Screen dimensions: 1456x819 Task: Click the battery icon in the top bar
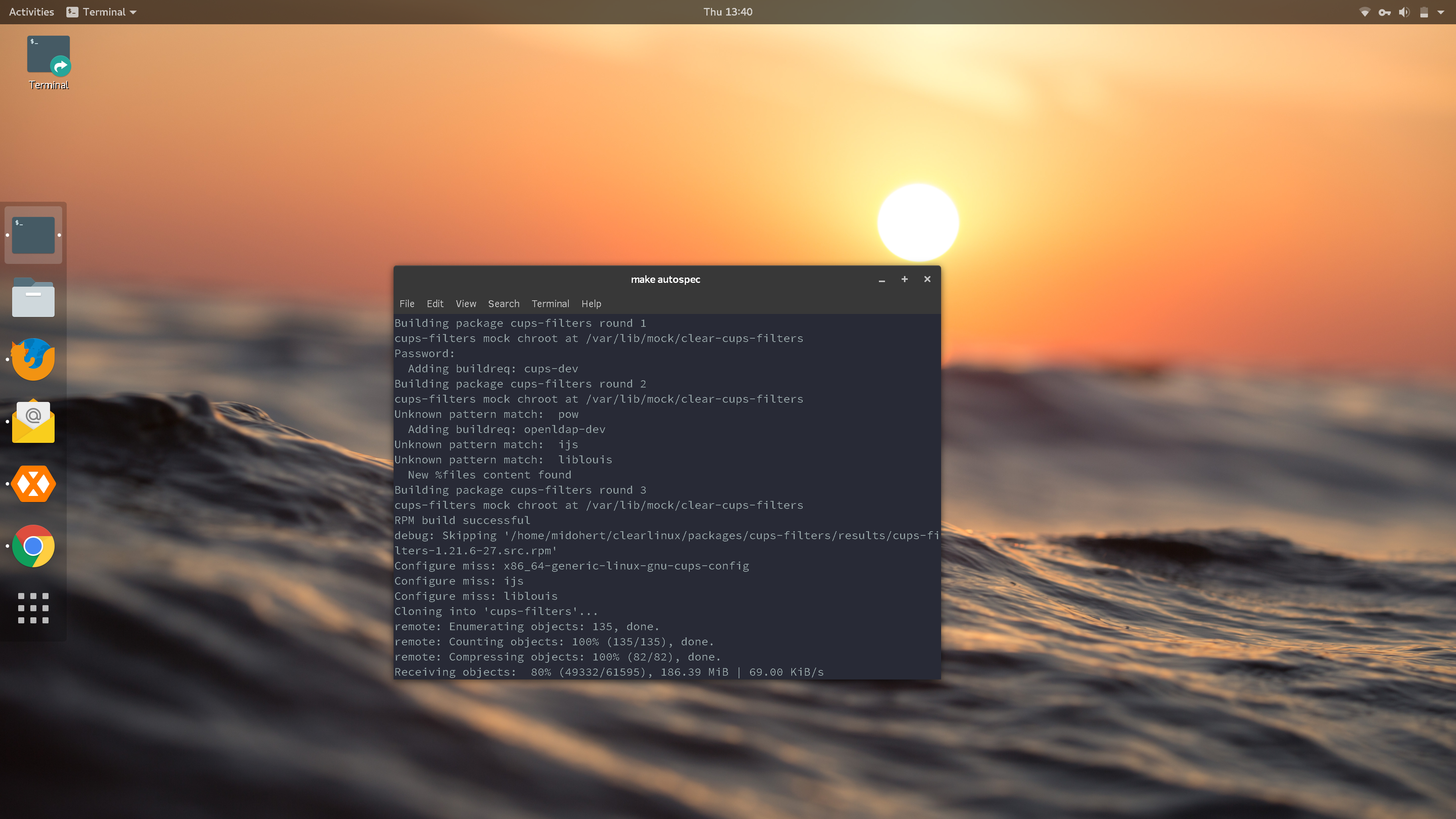click(1424, 12)
